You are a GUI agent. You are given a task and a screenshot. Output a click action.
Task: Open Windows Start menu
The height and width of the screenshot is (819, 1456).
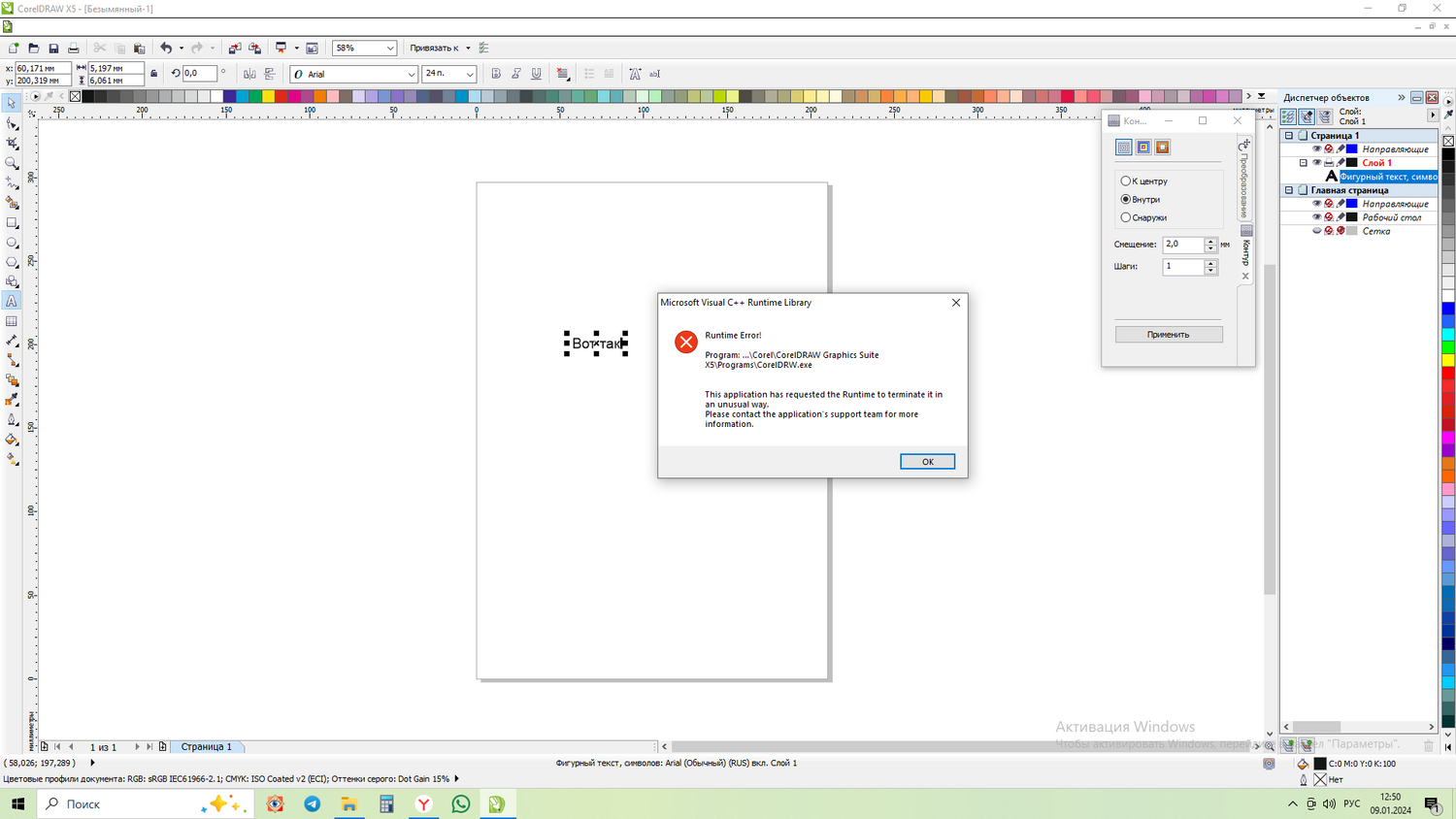click(17, 803)
